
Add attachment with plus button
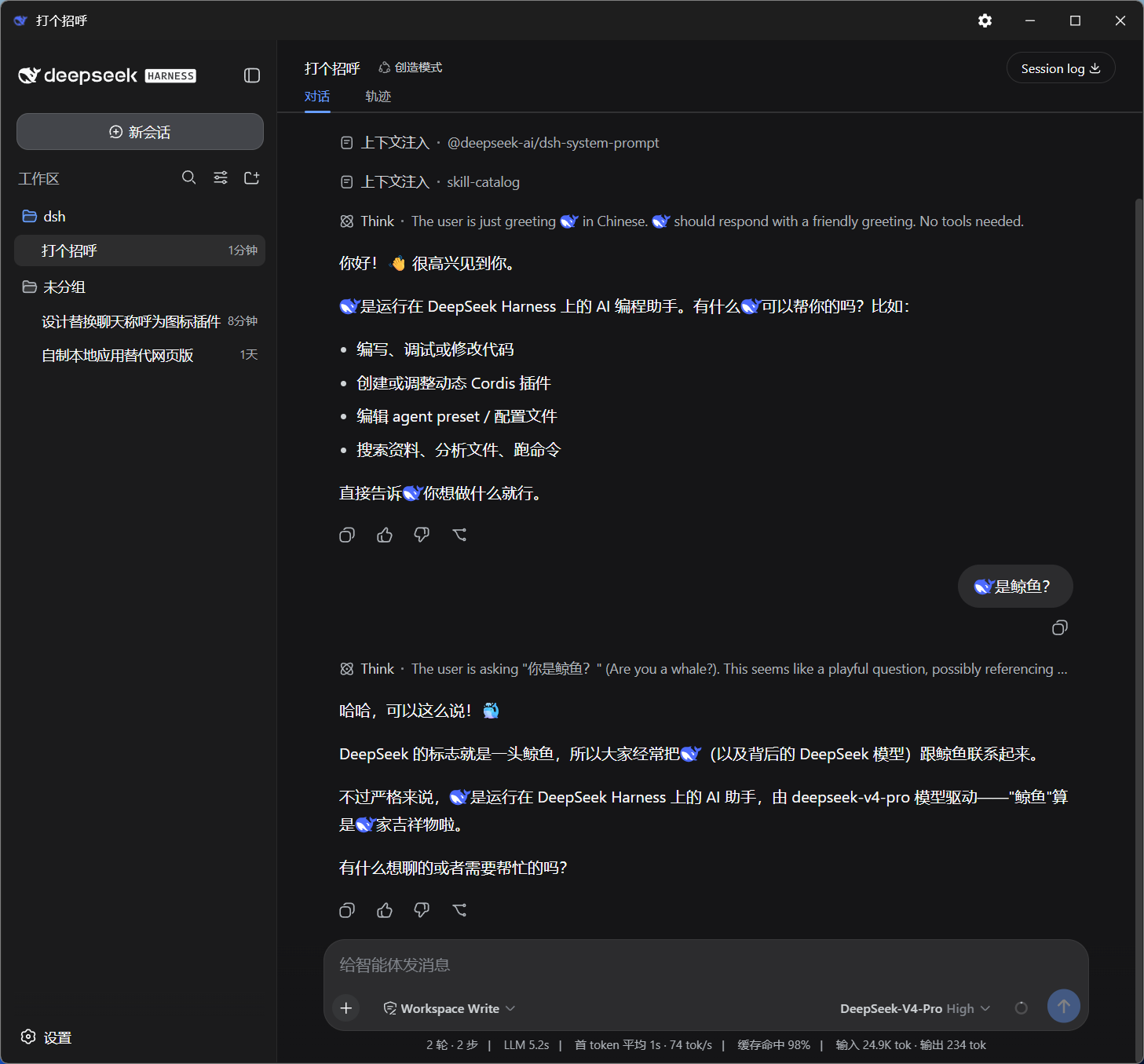pos(346,1007)
